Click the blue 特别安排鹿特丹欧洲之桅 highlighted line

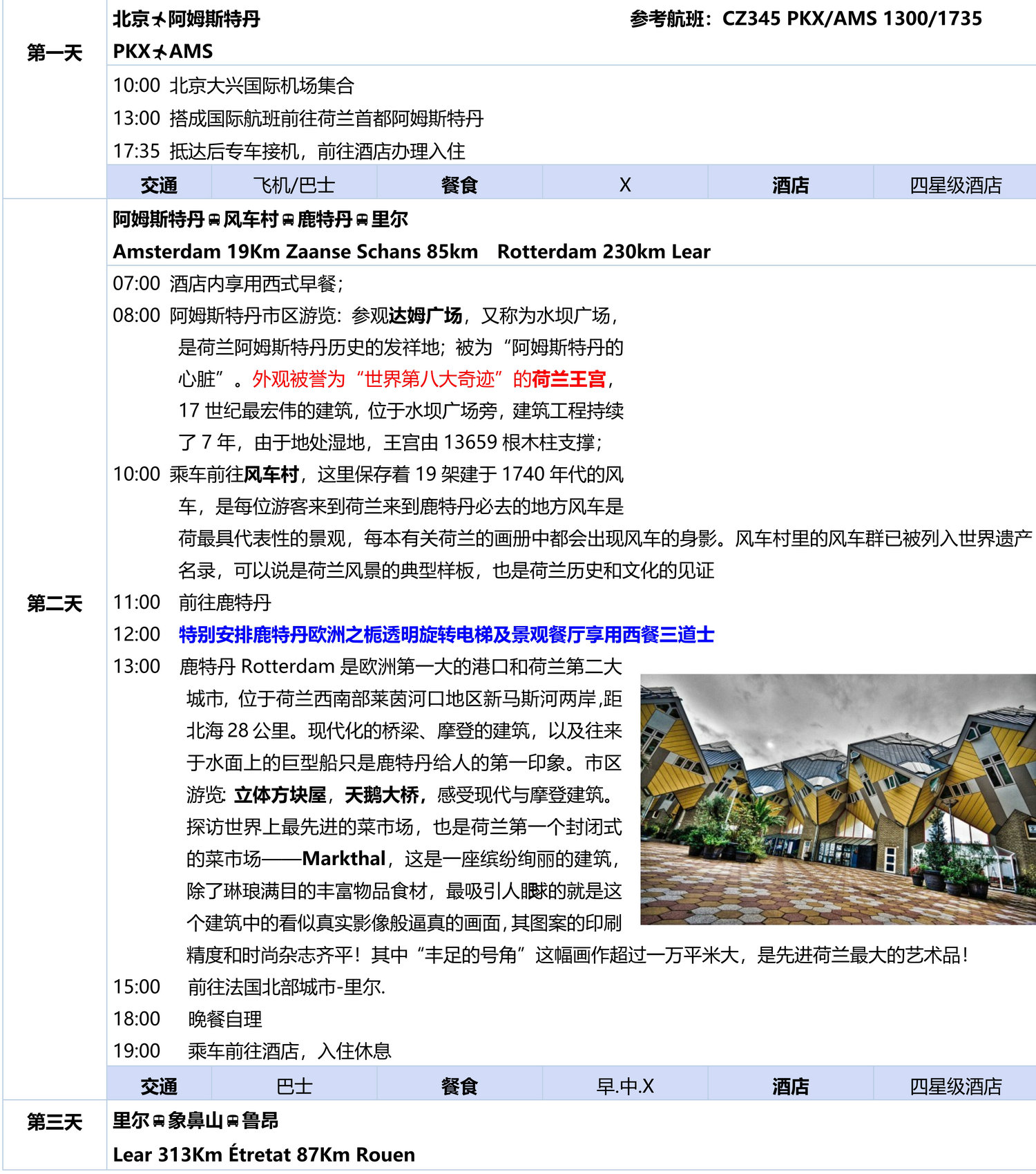click(x=446, y=634)
